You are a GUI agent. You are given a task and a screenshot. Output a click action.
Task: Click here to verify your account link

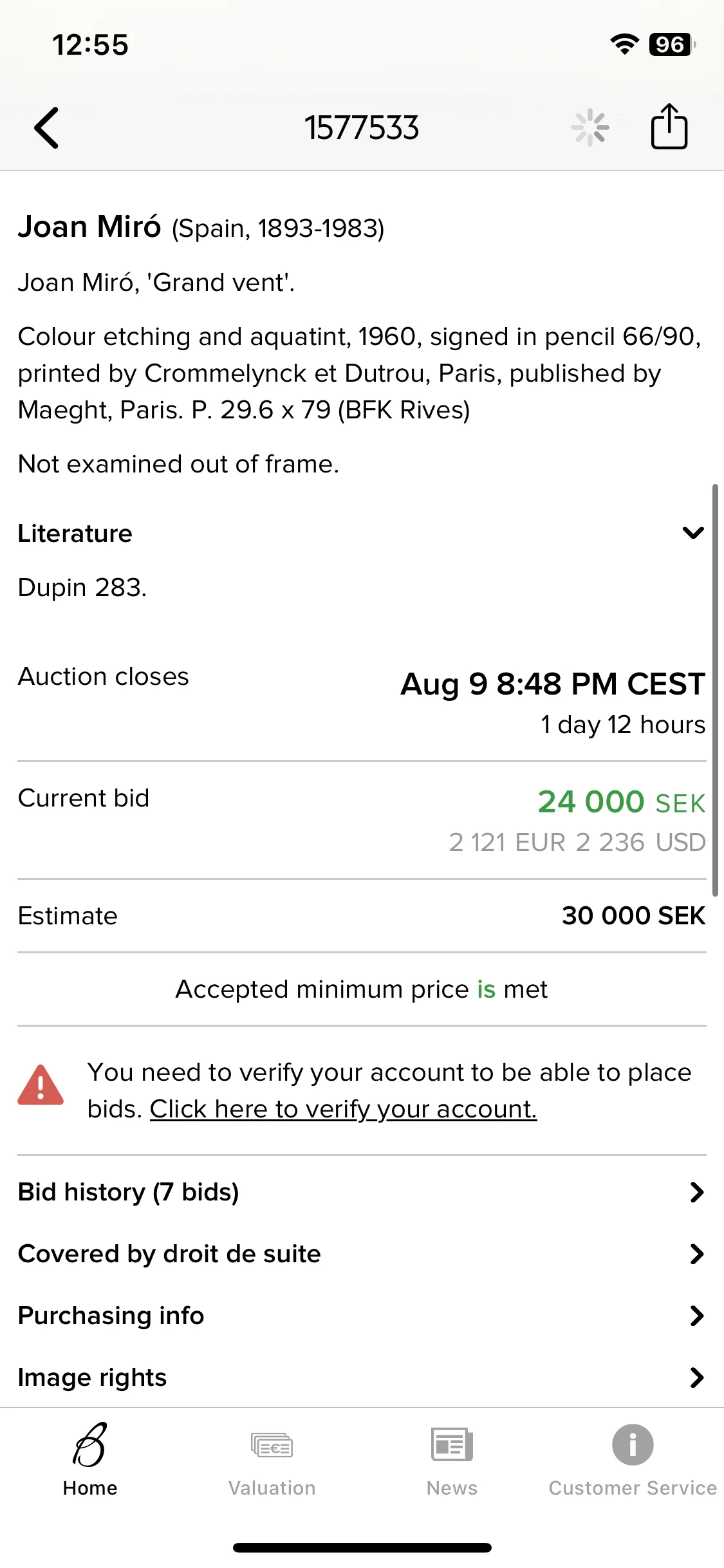(343, 1109)
